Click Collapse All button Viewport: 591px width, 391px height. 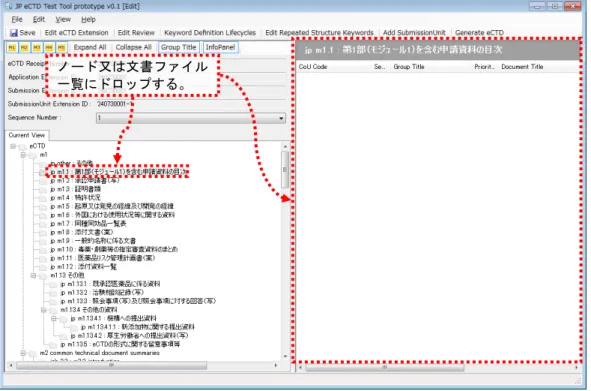[133, 47]
